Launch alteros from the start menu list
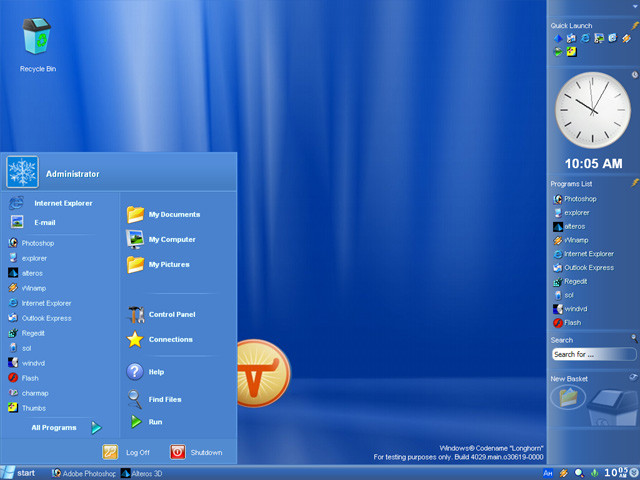640x480 pixels. (25, 273)
